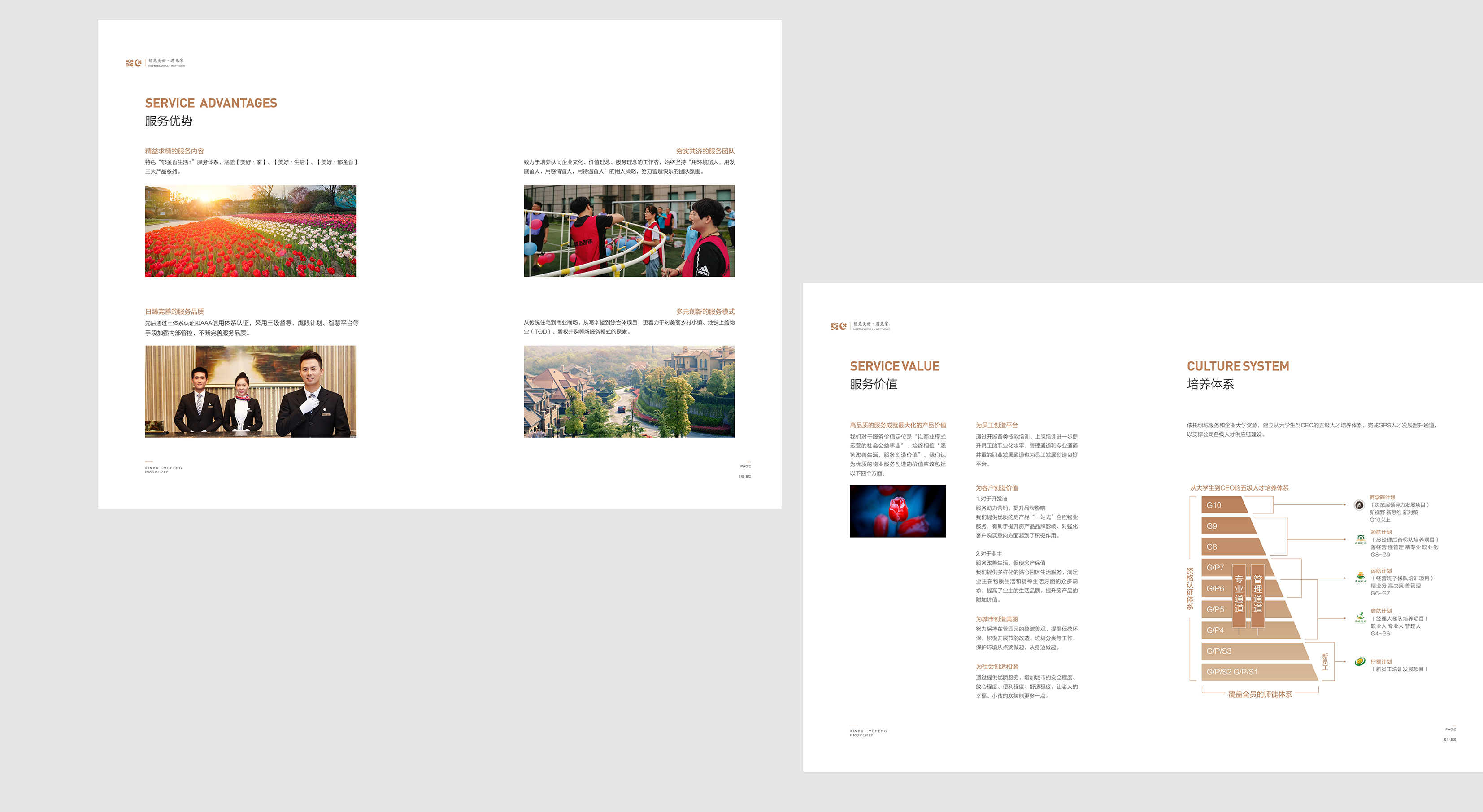The width and height of the screenshot is (1483, 812).
Task: Click the 商学院计划 round emblem icon
Action: (x=1359, y=505)
